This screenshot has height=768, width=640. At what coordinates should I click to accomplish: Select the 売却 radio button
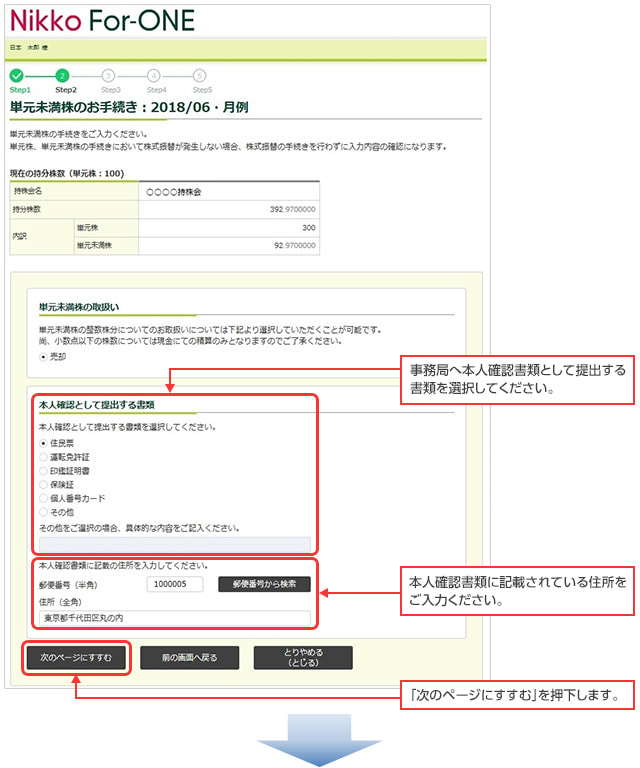(x=43, y=355)
